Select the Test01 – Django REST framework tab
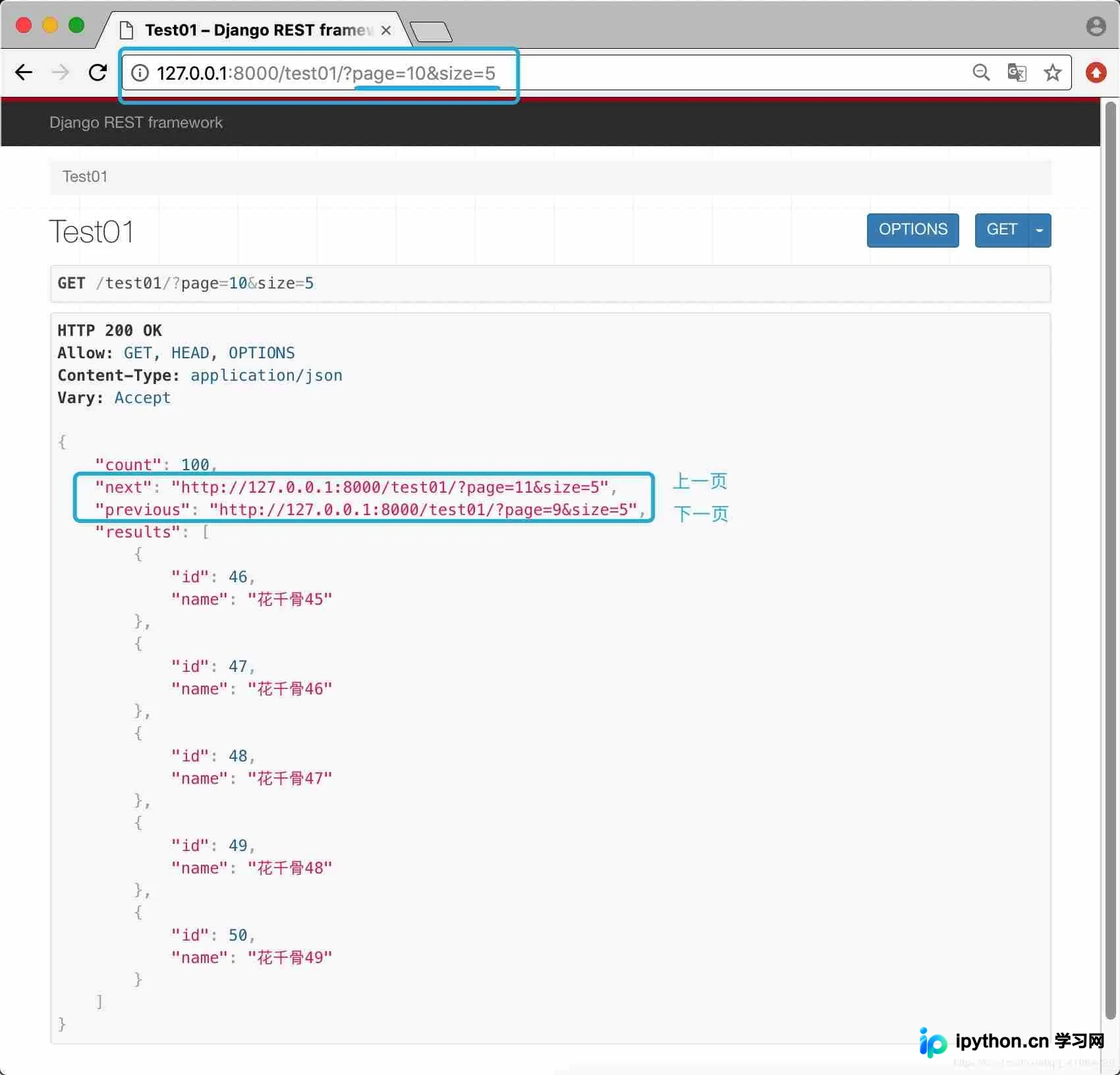The image size is (1120, 1075). tap(257, 30)
